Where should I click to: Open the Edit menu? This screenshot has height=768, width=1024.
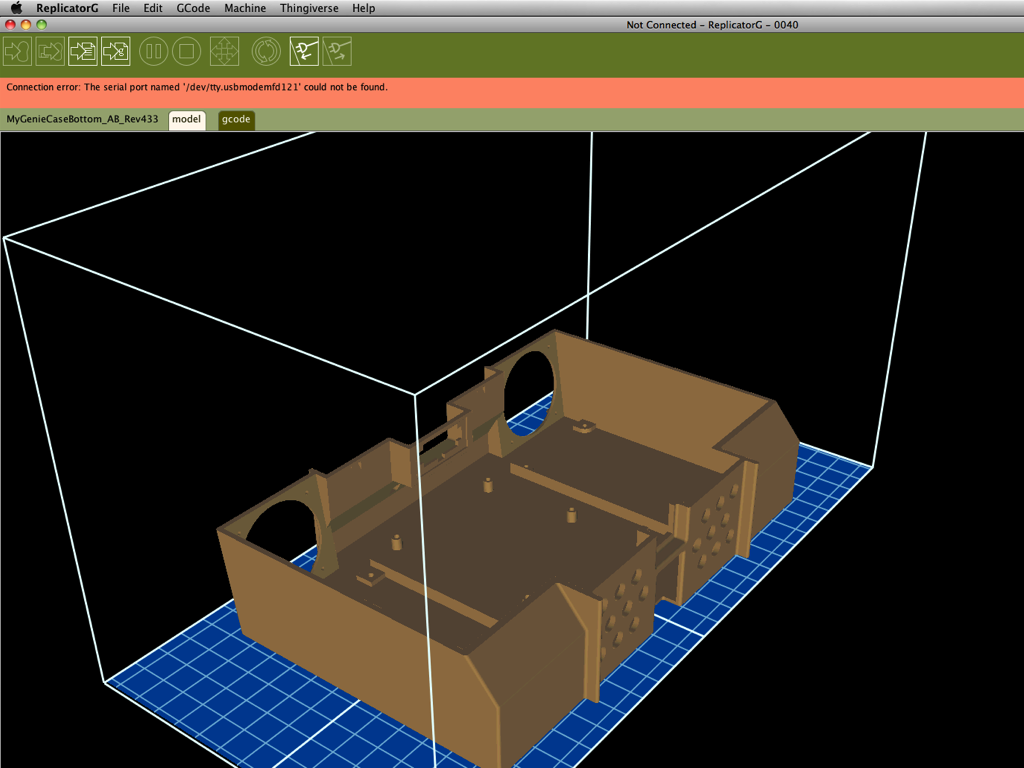click(x=153, y=8)
